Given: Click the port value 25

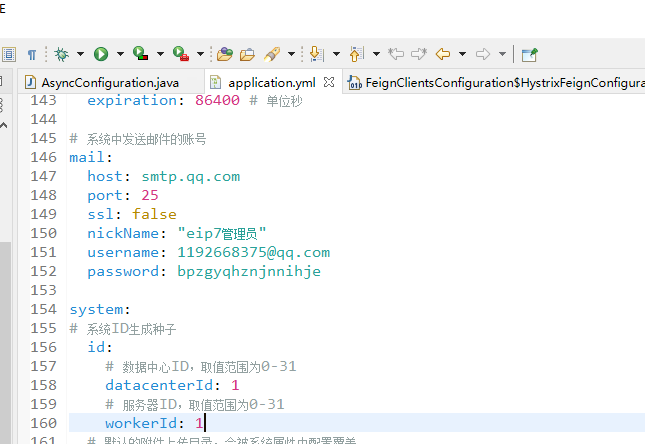Looking at the screenshot, I should (150, 195).
